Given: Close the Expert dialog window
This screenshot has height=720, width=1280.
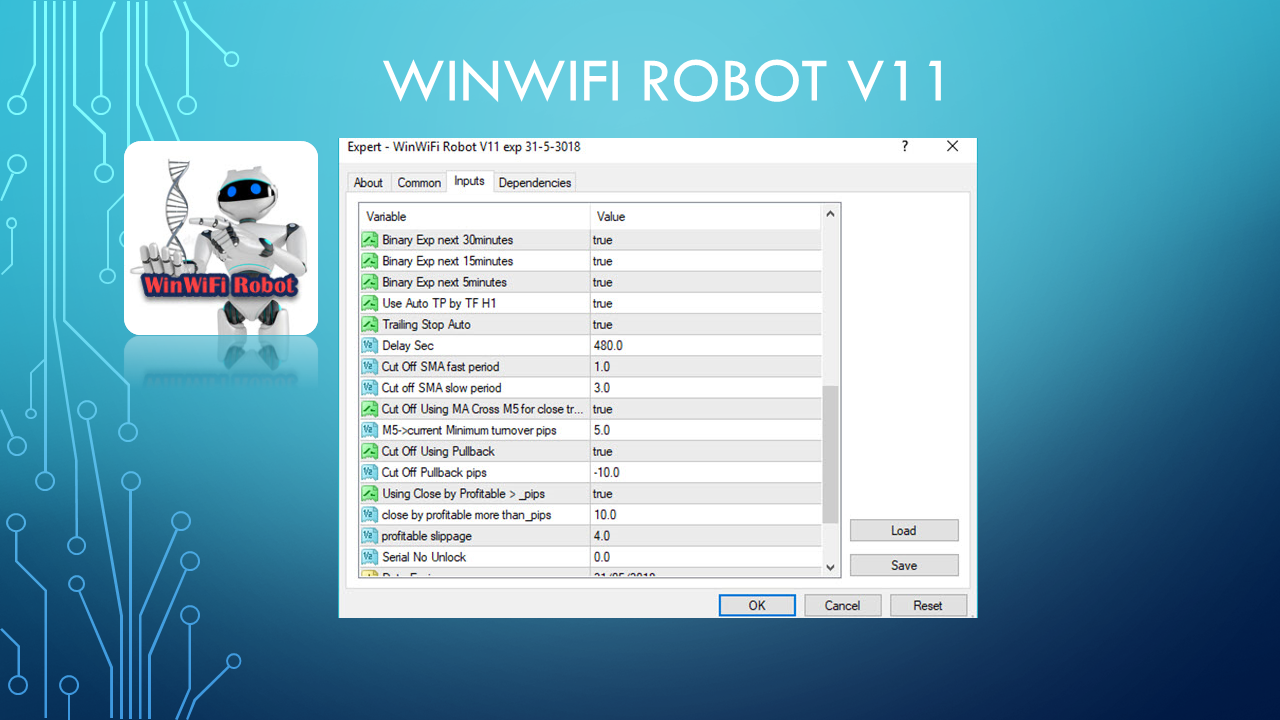Looking at the screenshot, I should pyautogui.click(x=953, y=146).
